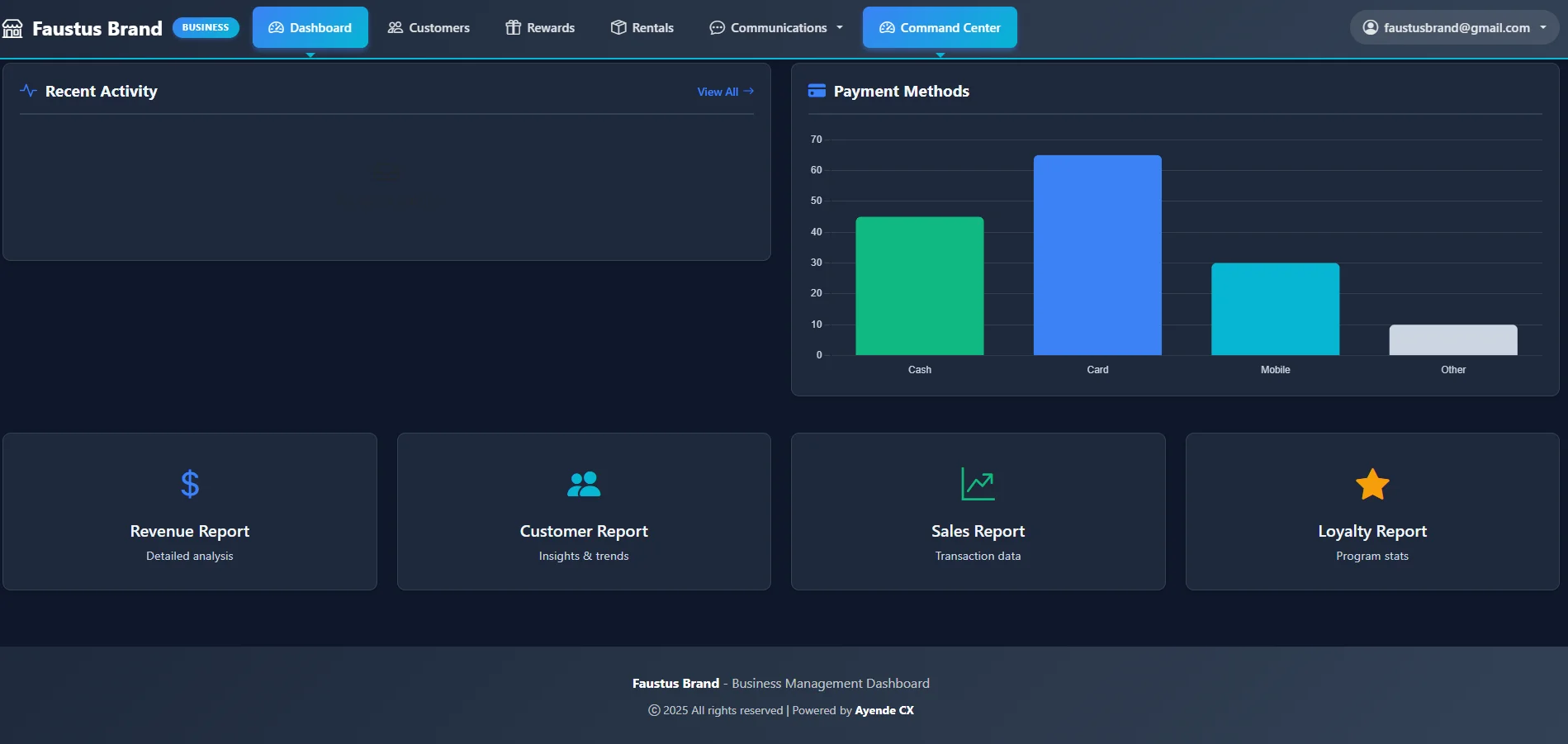The width and height of the screenshot is (1568, 744).
Task: Open the faustusbrand@gmail.com account dropdown
Action: click(1454, 27)
